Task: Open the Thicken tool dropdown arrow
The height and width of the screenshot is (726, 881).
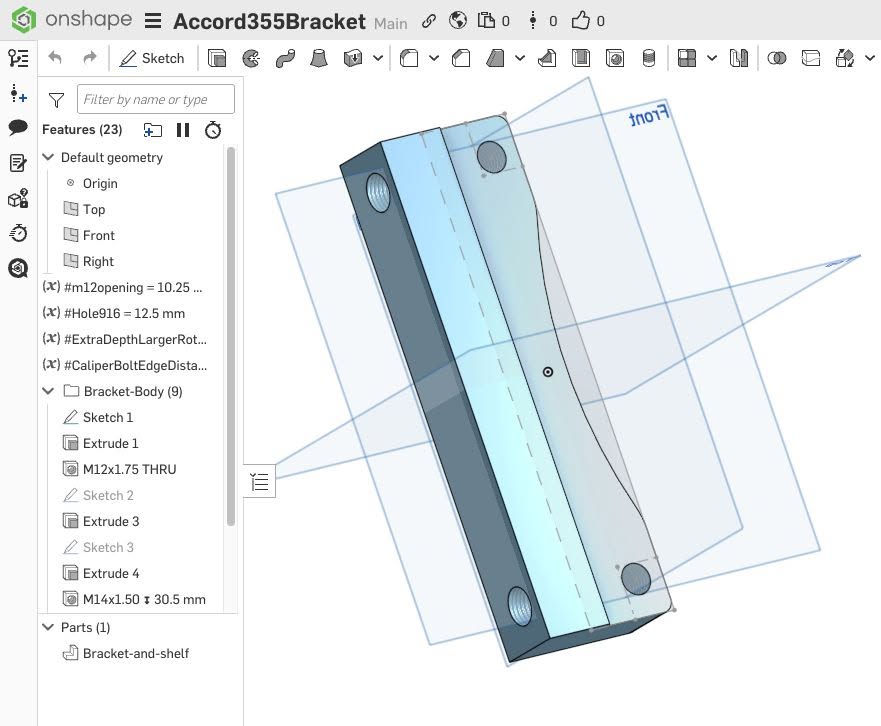Action: pos(378,58)
